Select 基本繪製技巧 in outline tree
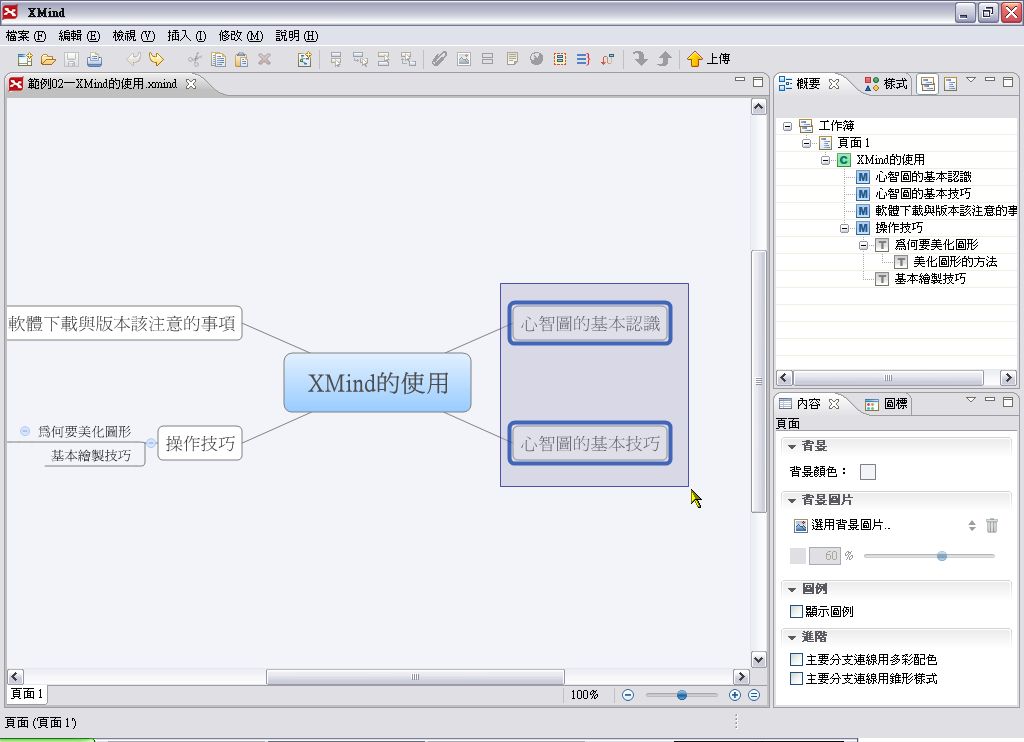 coord(929,279)
